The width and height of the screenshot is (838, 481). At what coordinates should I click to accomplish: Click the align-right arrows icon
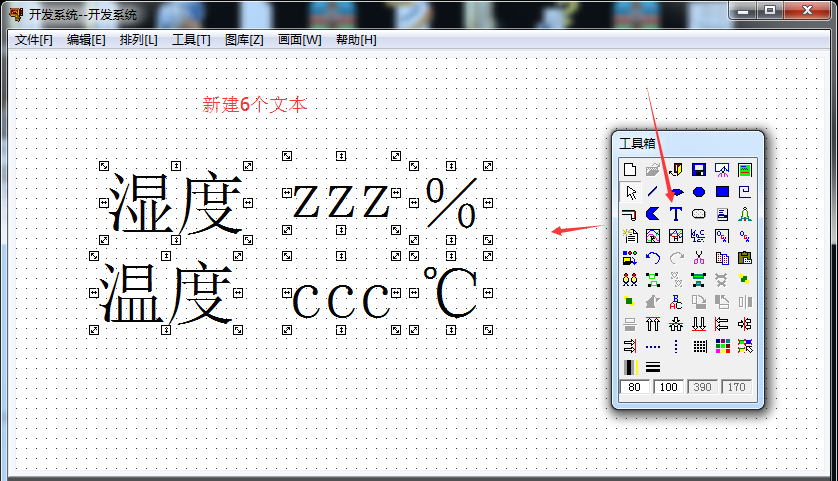[630, 346]
